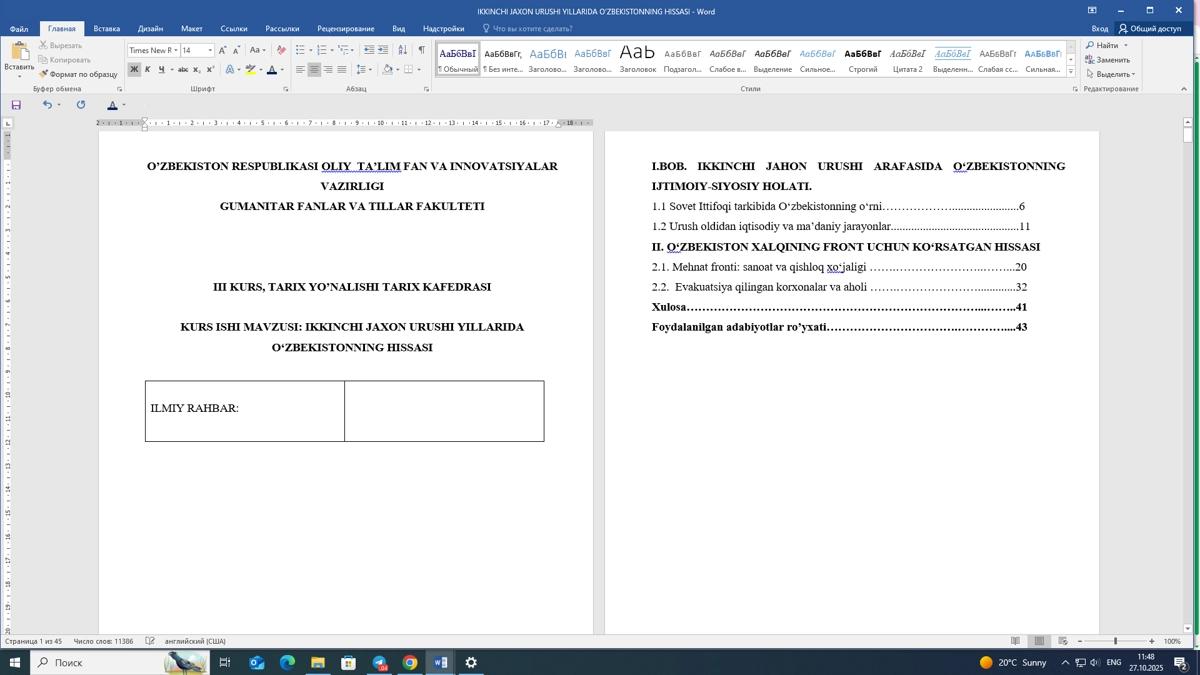Justify text using the alignment icon
The height and width of the screenshot is (675, 1200).
tap(342, 70)
